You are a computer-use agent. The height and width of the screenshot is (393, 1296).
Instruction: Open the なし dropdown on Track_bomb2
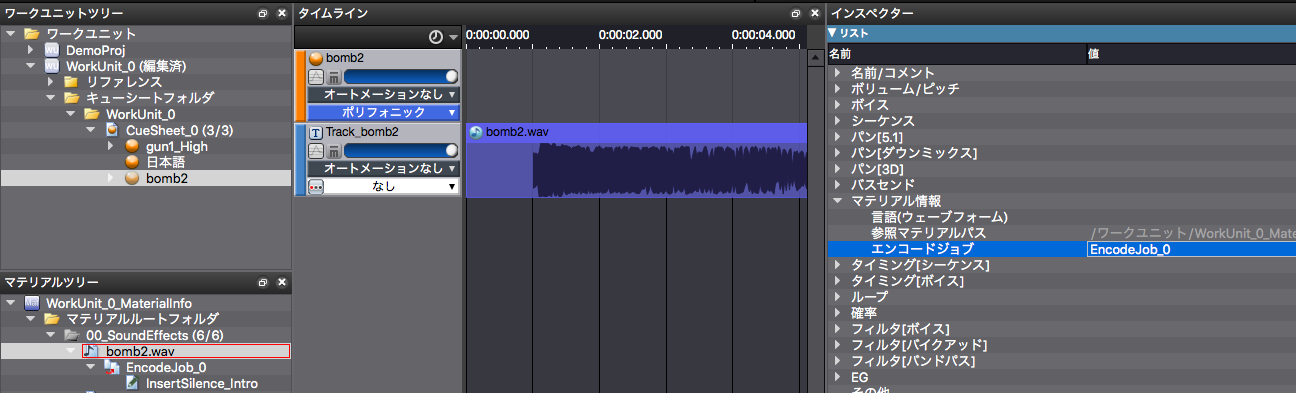(392, 186)
